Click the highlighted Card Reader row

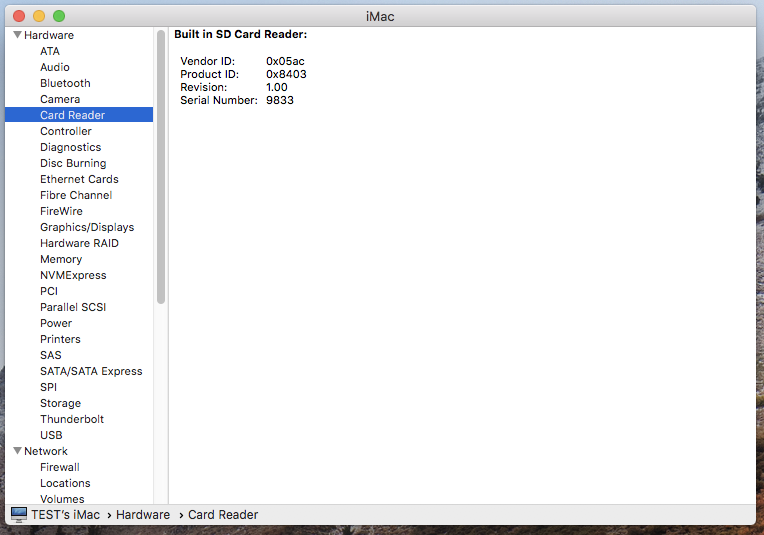[79, 115]
